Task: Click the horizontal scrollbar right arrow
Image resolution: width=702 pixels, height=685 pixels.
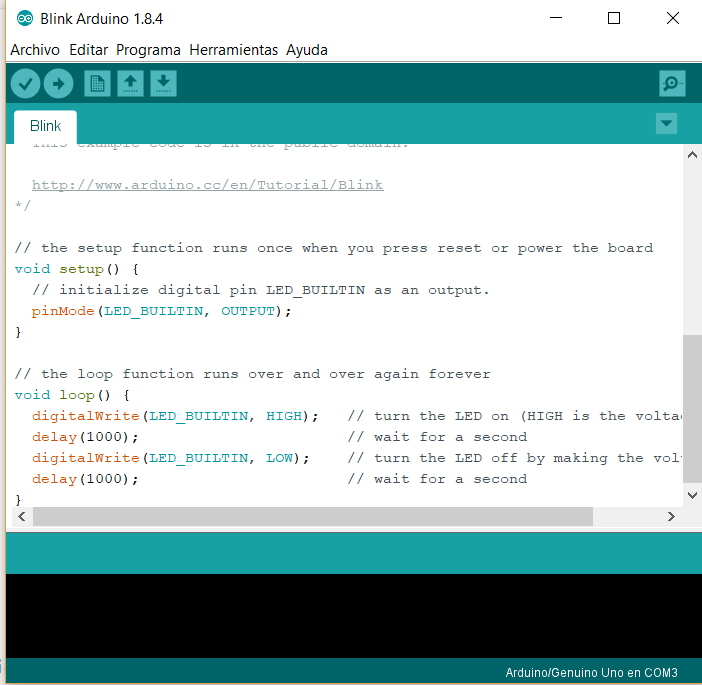Action: [x=671, y=517]
